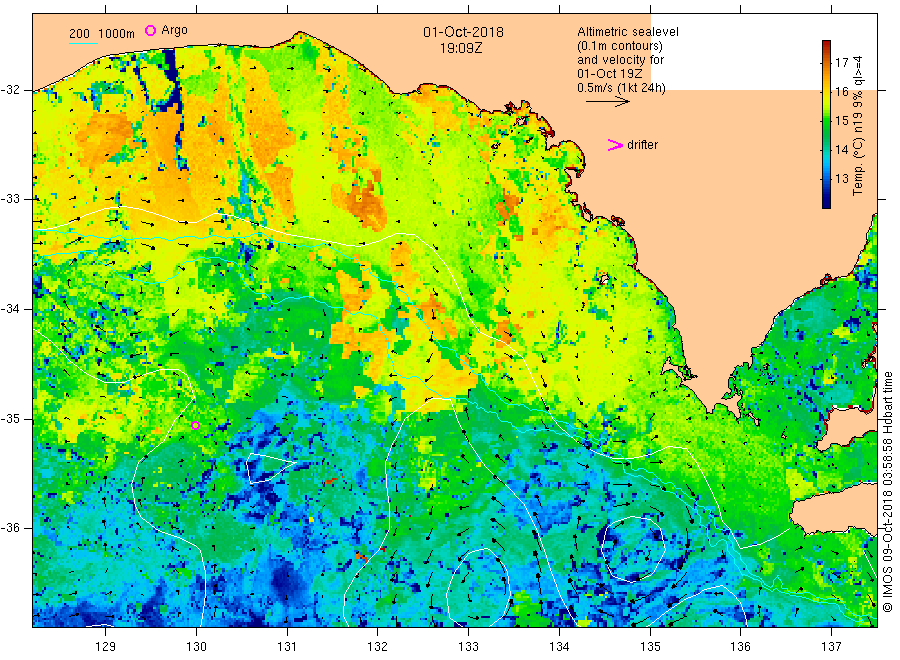900x660 pixels.
Task: Click longitude label 137
Action: coord(831,647)
